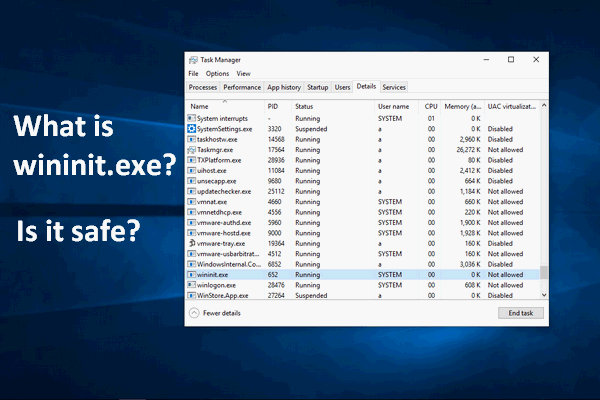600x400 pixels.
Task: Click the wininit.exe process icon
Action: pyautogui.click(x=191, y=274)
